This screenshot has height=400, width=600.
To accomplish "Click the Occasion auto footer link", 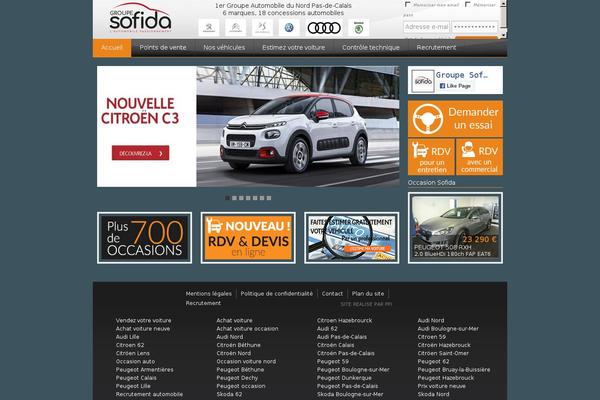I will pyautogui.click(x=135, y=361).
